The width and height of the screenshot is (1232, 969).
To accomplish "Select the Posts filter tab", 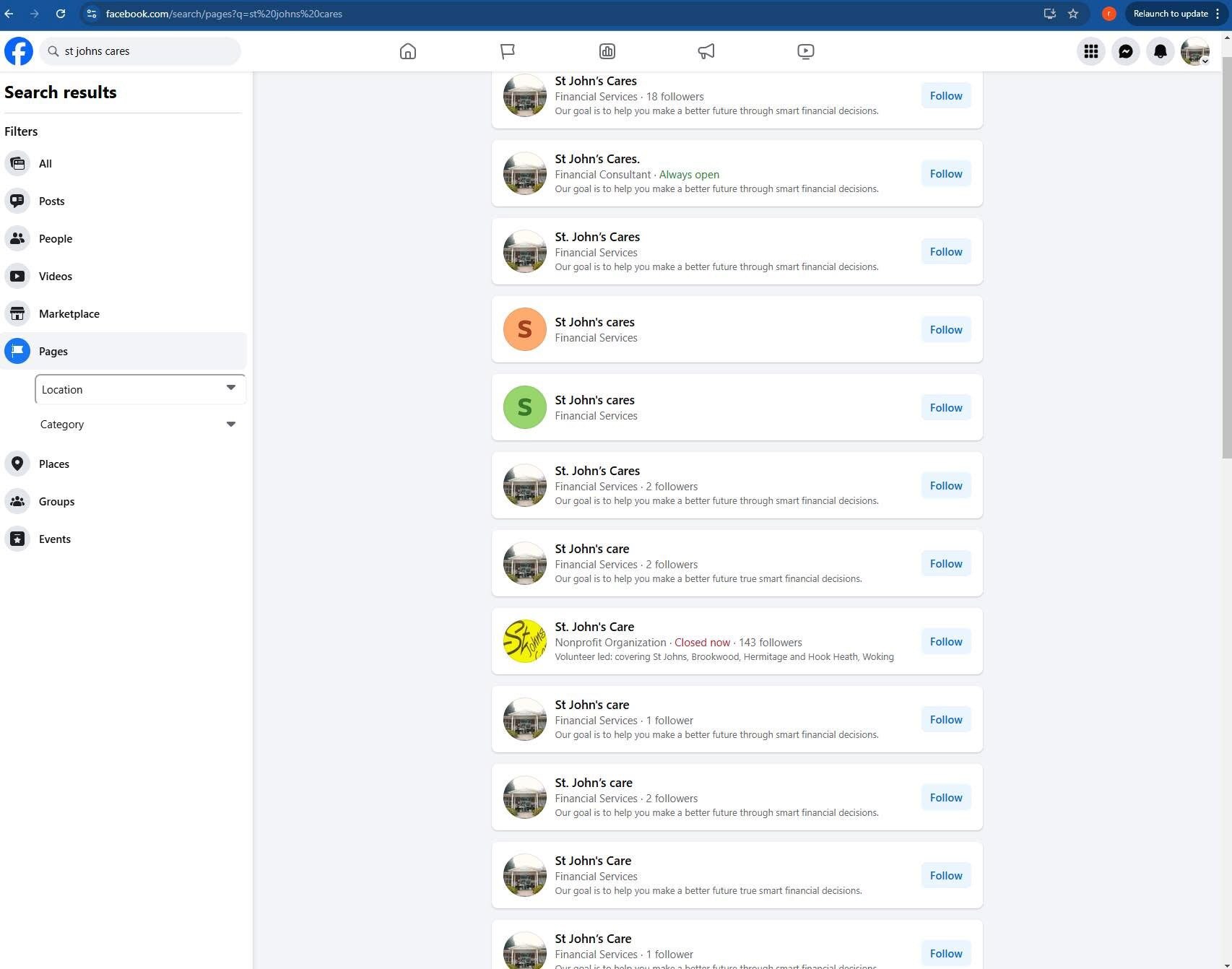I will (x=51, y=201).
